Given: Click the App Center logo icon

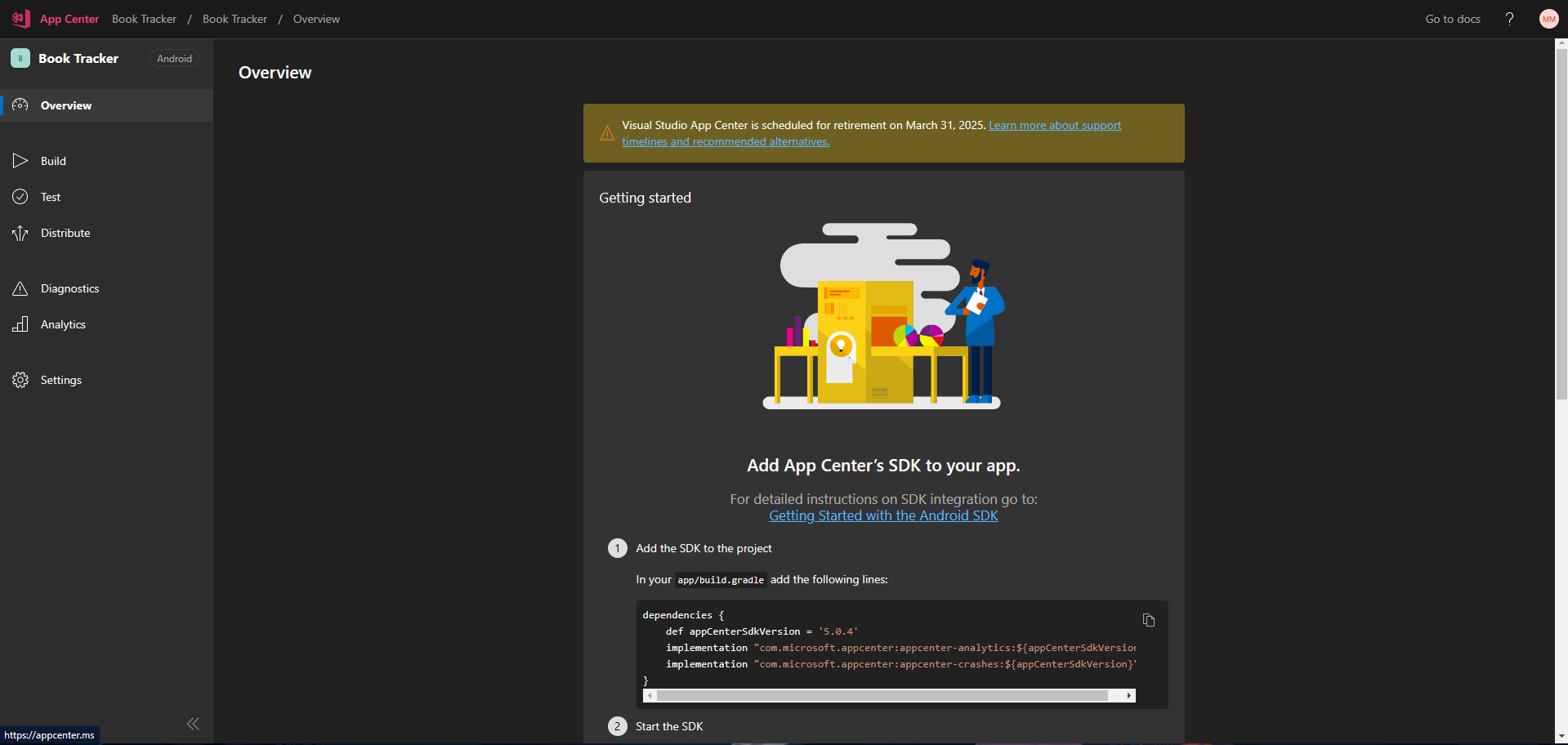Looking at the screenshot, I should (x=21, y=19).
